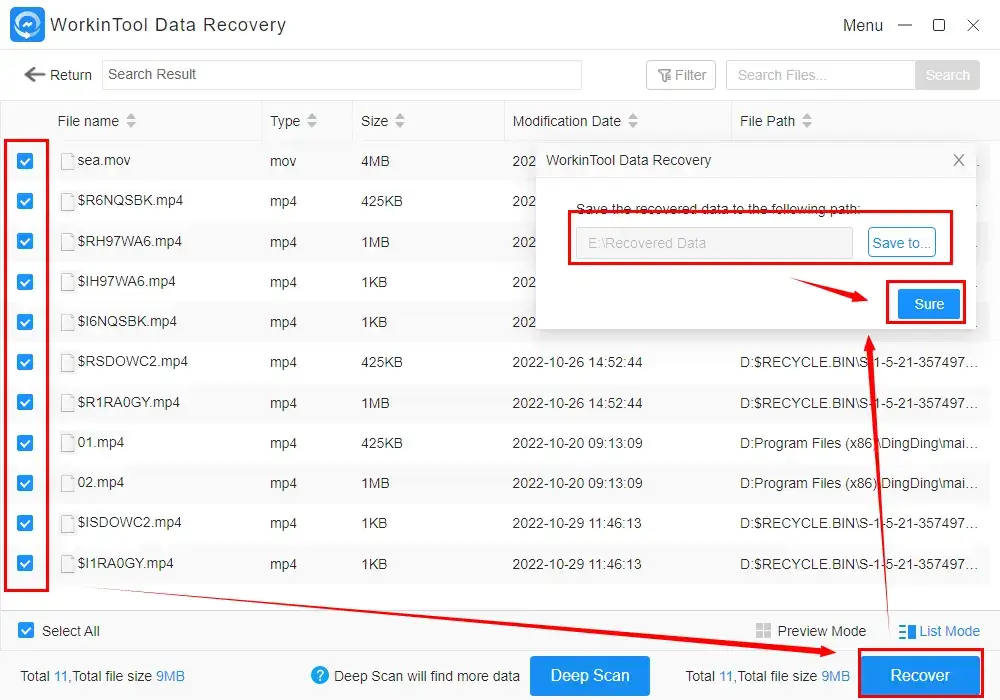Screen dimensions: 1000x700
Task: Uncheck the $R1RA0GY.mp4 checkbox
Action: [x=25, y=402]
